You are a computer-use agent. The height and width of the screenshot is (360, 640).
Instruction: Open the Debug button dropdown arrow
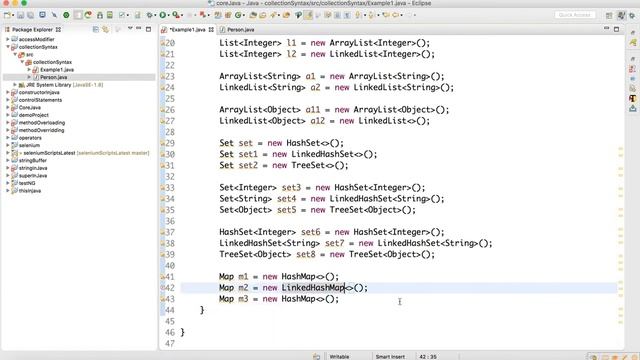[156, 16]
